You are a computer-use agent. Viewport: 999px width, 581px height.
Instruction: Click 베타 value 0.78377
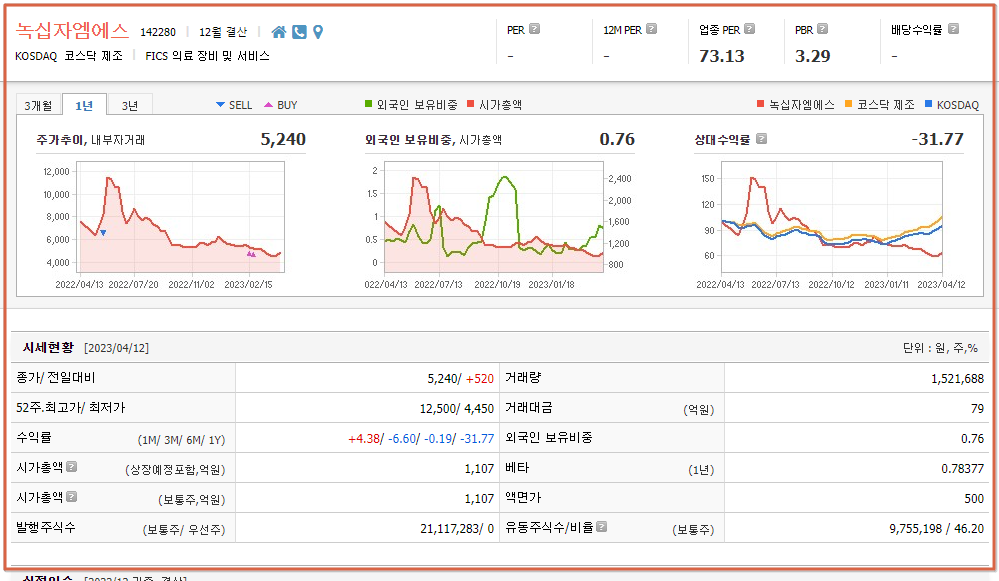963,468
